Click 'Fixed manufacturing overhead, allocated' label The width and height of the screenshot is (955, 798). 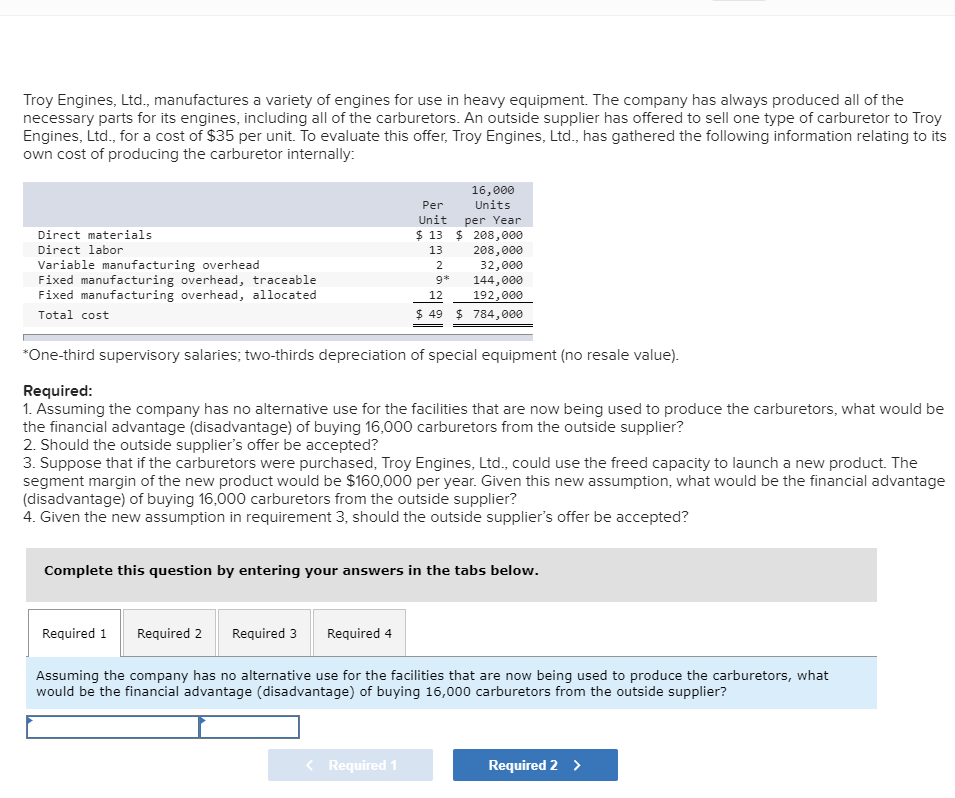177,295
